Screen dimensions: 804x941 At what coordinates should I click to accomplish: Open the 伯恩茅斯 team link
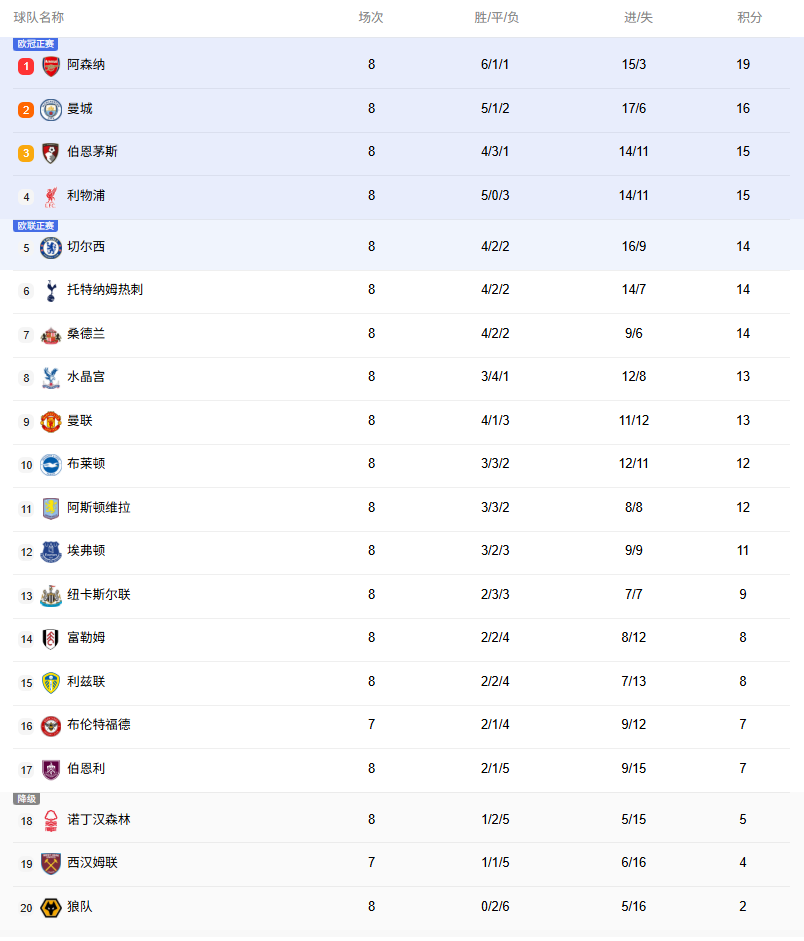92,152
